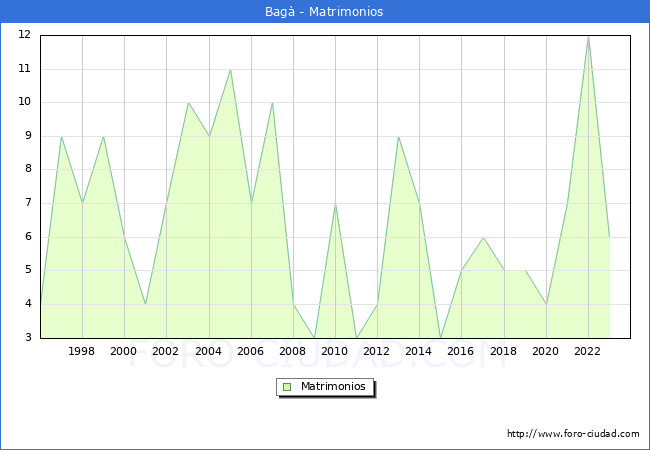This screenshot has width=650, height=450.
Task: Click the 2008 x-axis label
Action: tap(293, 351)
